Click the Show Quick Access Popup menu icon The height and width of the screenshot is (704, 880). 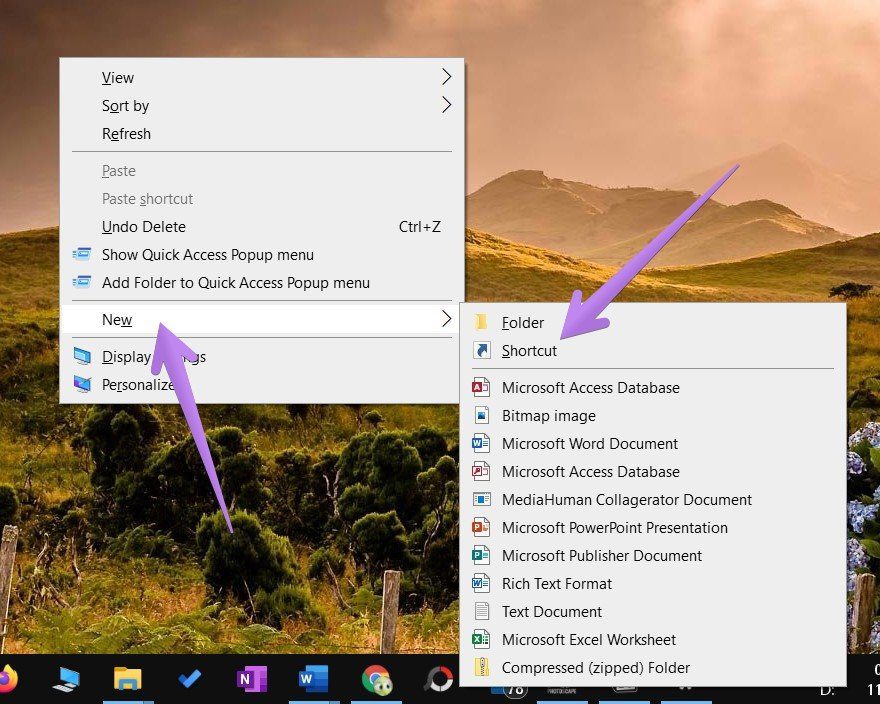[82, 254]
